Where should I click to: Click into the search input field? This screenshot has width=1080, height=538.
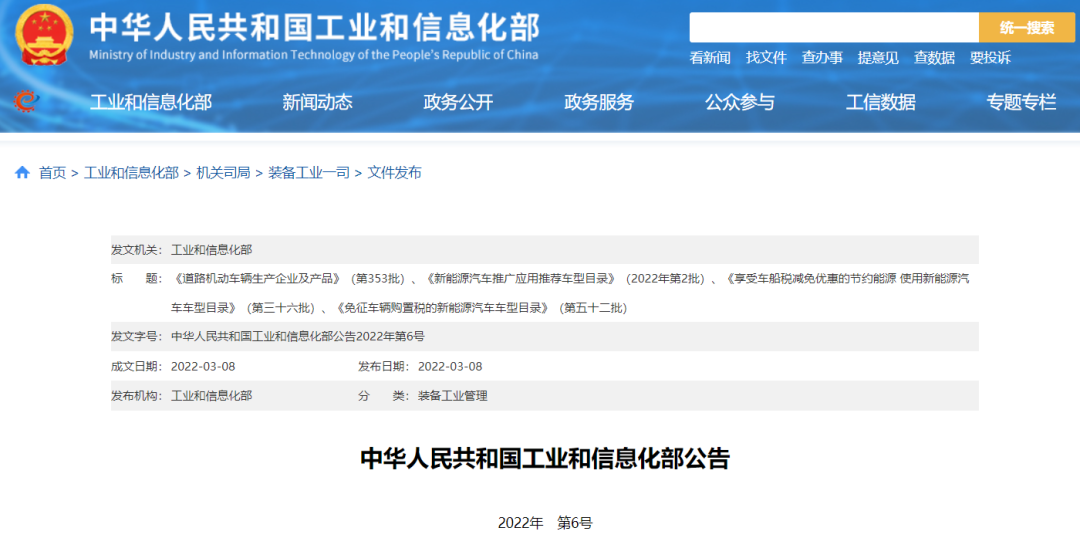(x=834, y=28)
